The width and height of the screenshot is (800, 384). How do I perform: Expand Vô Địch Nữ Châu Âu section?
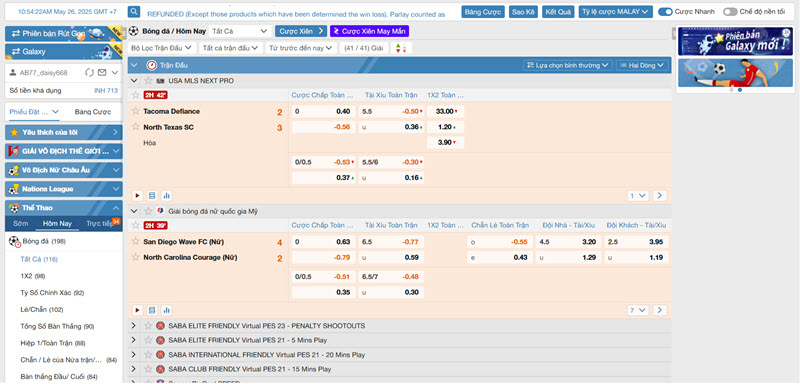tap(64, 170)
